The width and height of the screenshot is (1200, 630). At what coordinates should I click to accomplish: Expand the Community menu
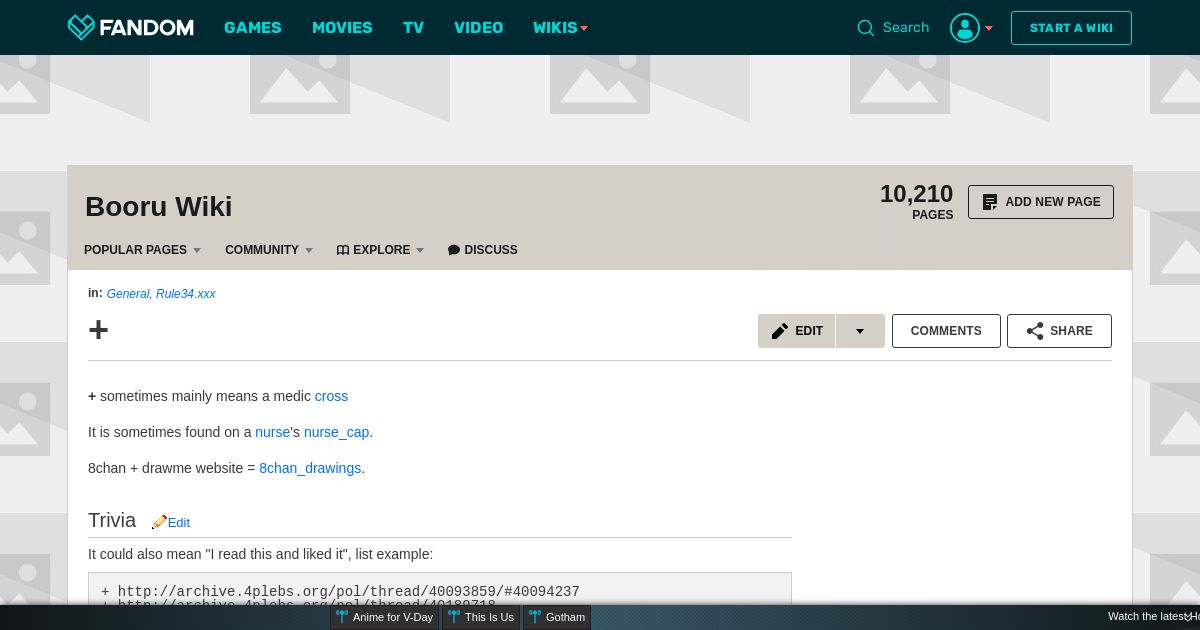309,250
